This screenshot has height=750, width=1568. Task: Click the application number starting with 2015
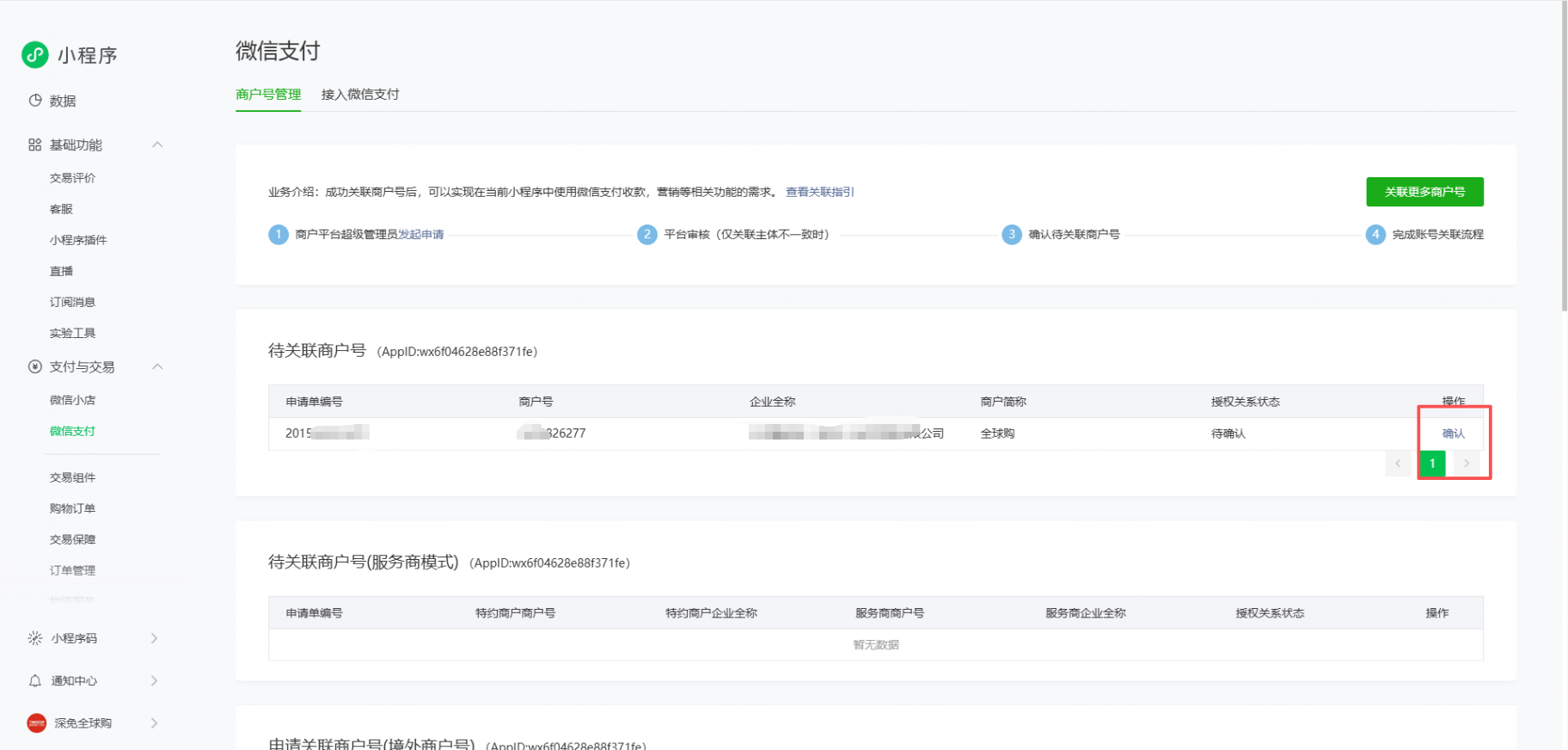click(328, 433)
